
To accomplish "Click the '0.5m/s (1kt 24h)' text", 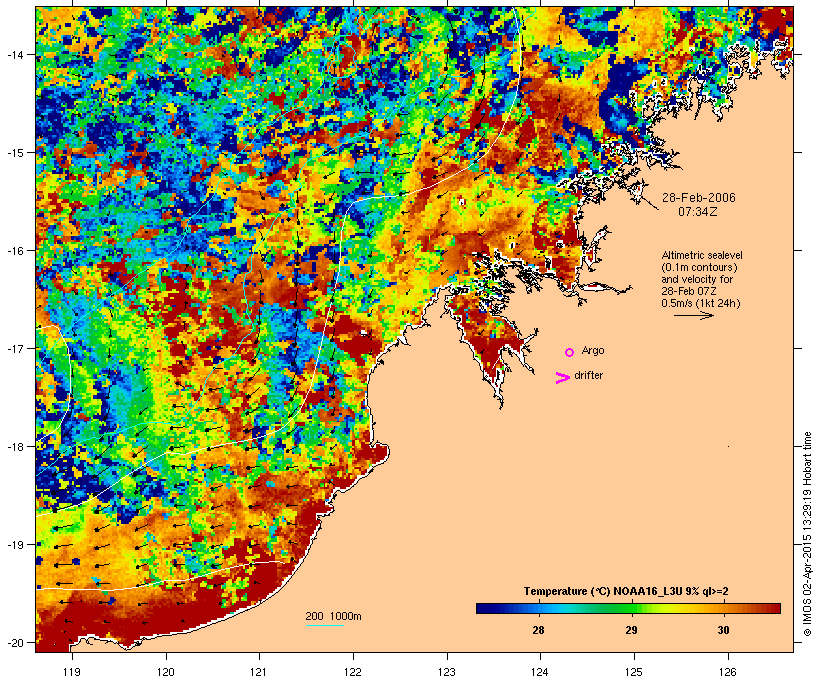I will (x=701, y=303).
